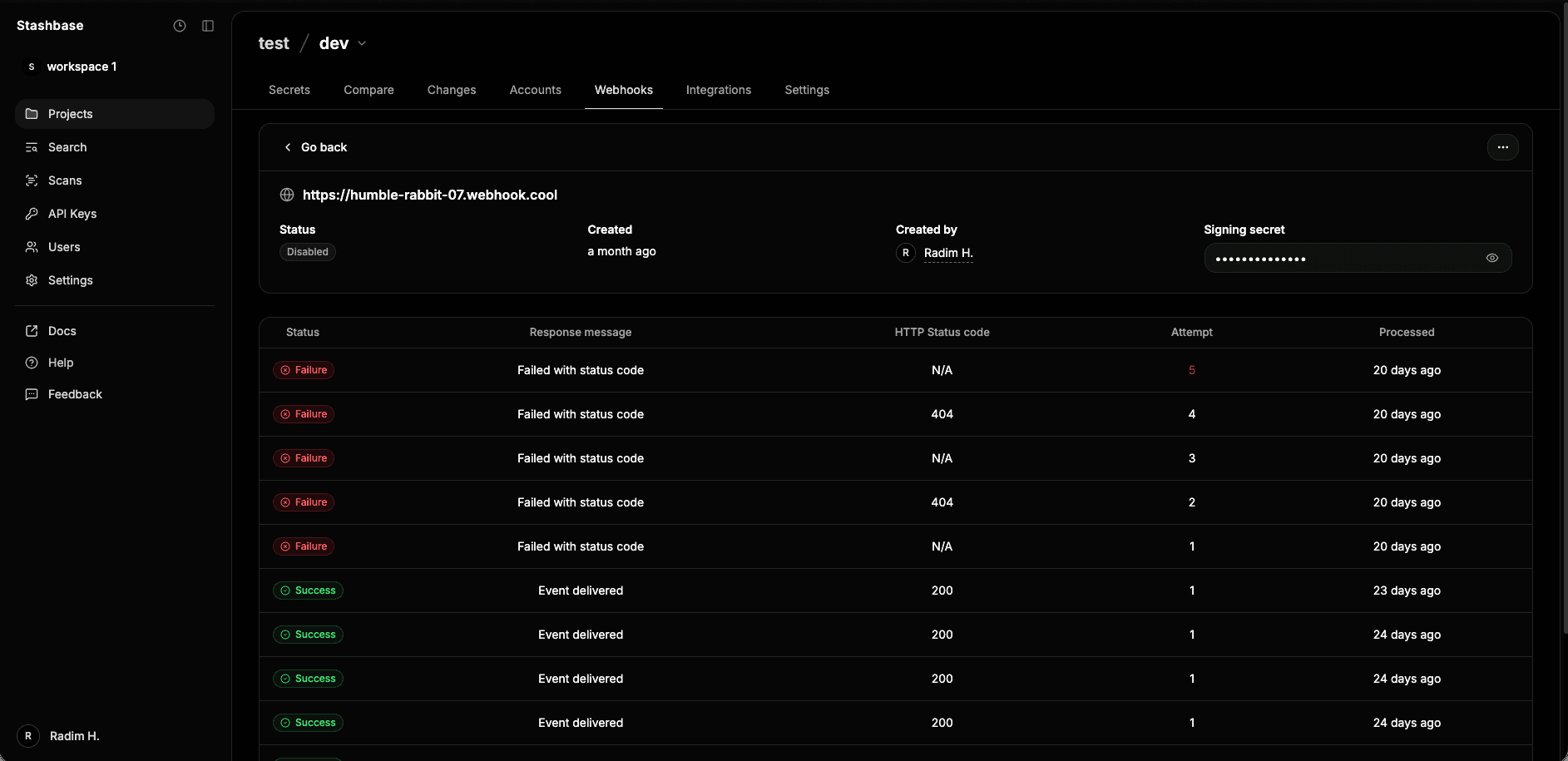Open the history clock icon
The image size is (1568, 761).
[180, 26]
